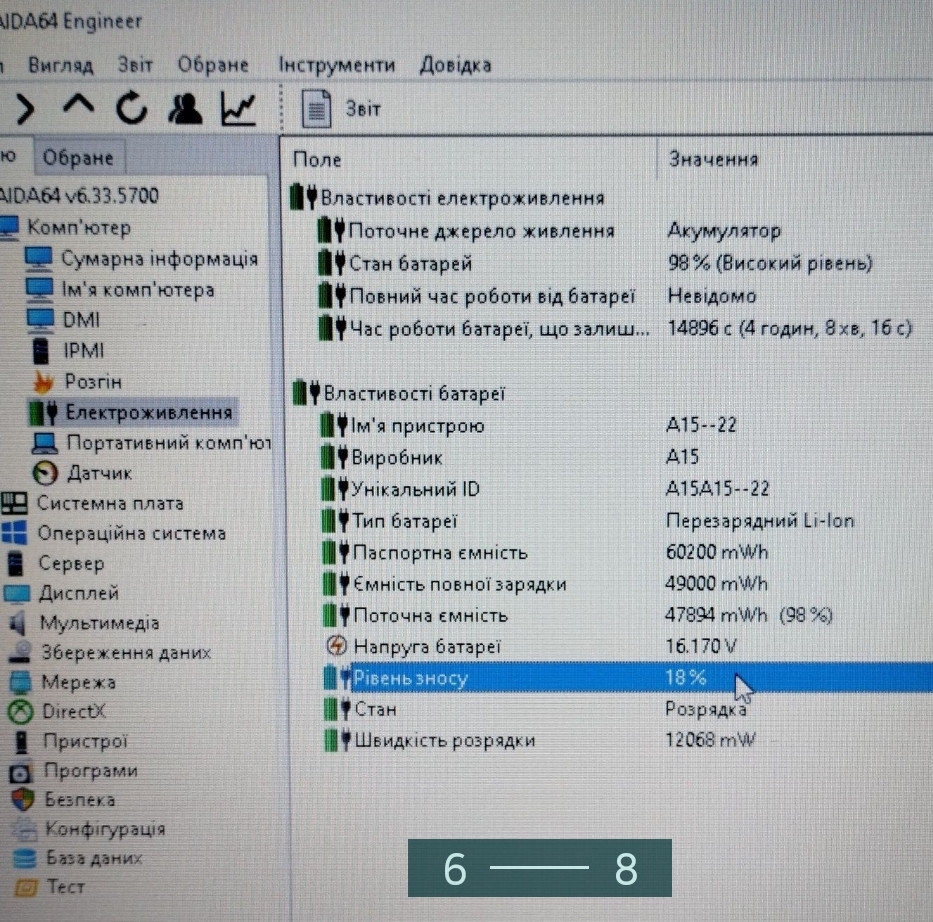Click the Звіт report button
The width and height of the screenshot is (933, 922).
(344, 109)
